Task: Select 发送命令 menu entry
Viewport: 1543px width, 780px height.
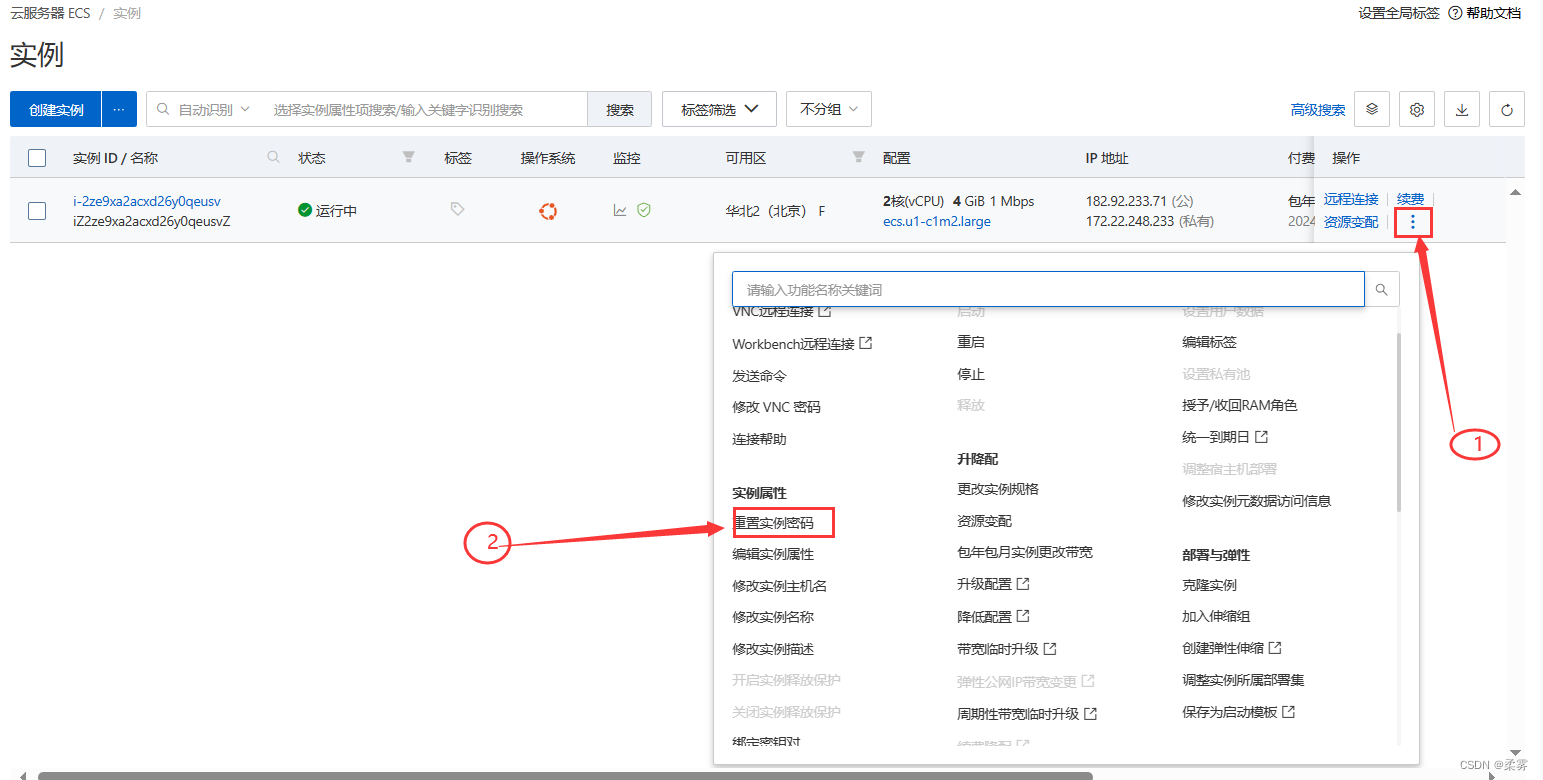Action: (759, 376)
